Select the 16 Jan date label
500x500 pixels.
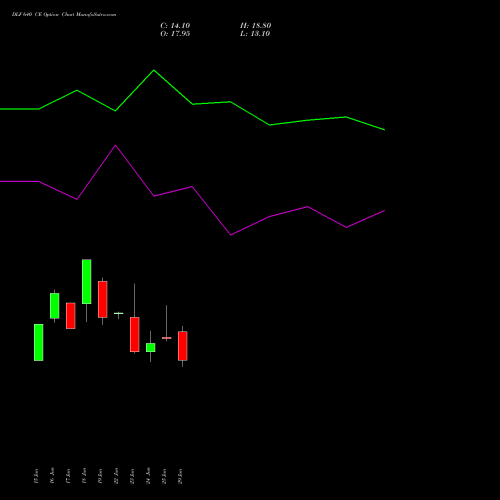pos(52,476)
